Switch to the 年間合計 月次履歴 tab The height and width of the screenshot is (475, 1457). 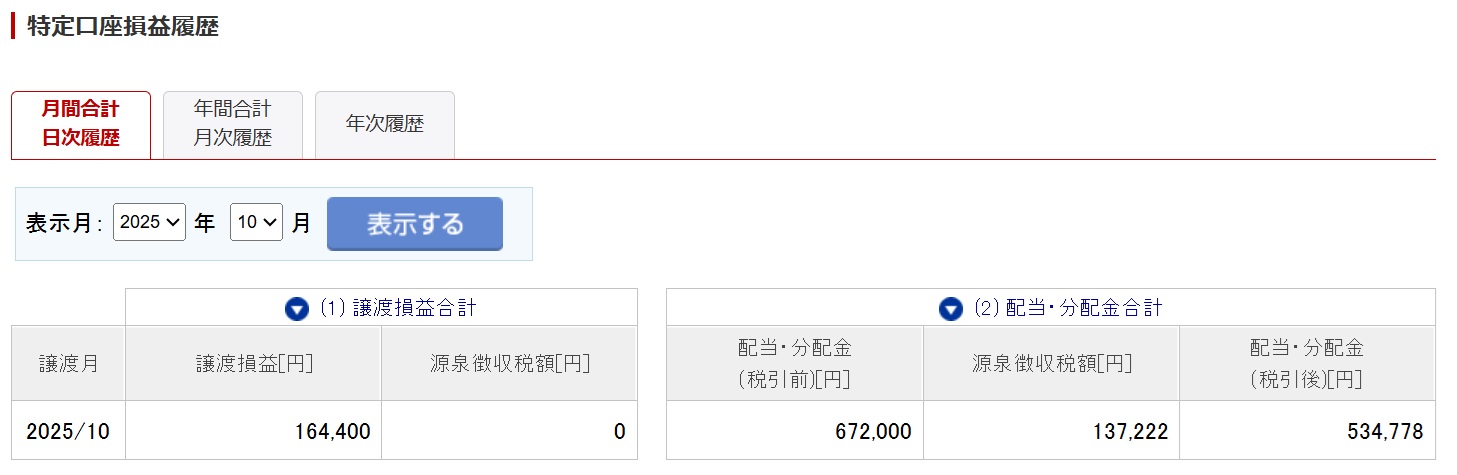click(x=232, y=125)
